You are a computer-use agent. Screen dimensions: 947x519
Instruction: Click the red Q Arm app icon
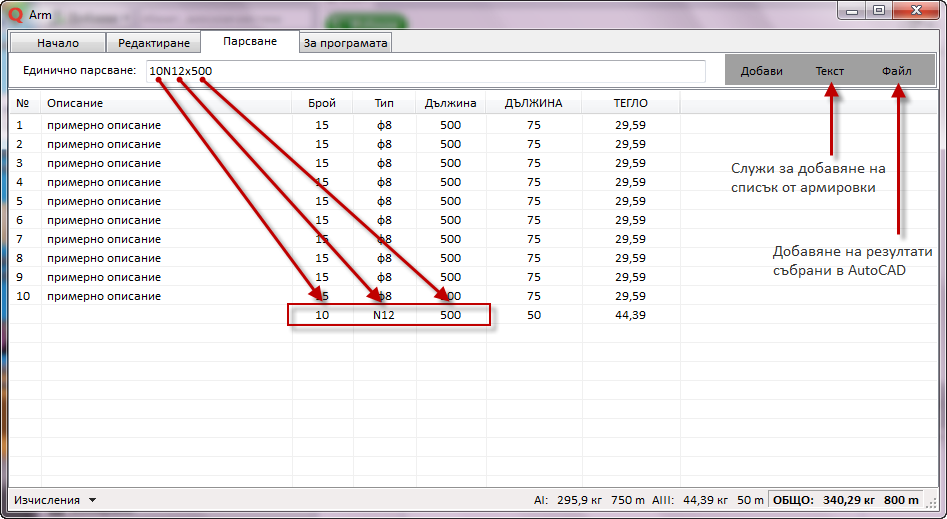tap(15, 14)
